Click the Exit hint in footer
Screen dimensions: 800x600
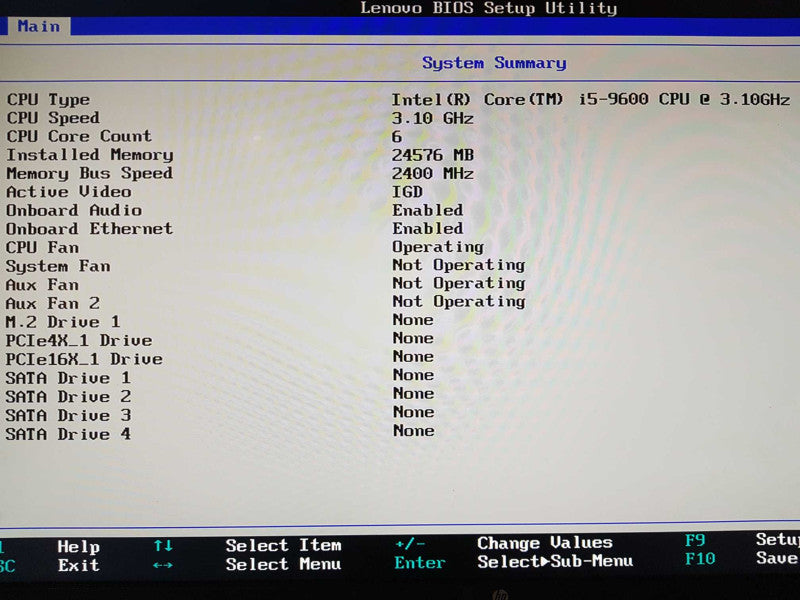[79, 565]
